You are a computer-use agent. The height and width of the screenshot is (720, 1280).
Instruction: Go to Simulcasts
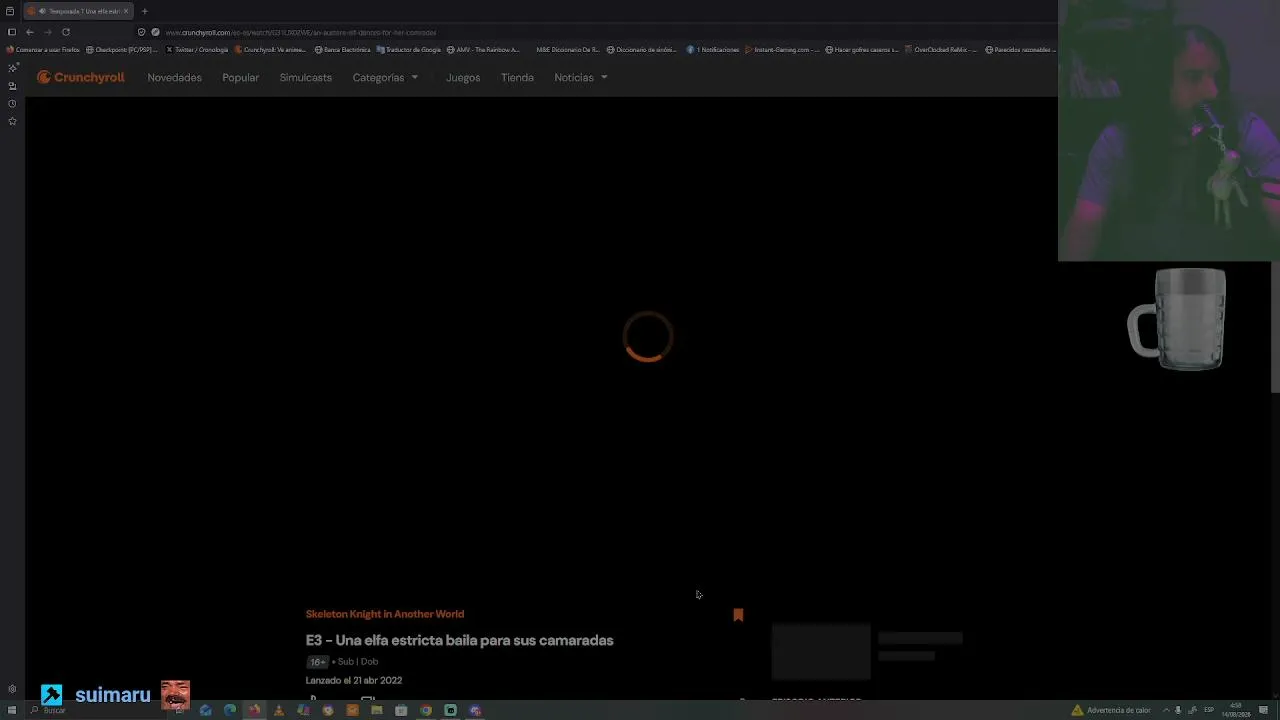click(305, 77)
